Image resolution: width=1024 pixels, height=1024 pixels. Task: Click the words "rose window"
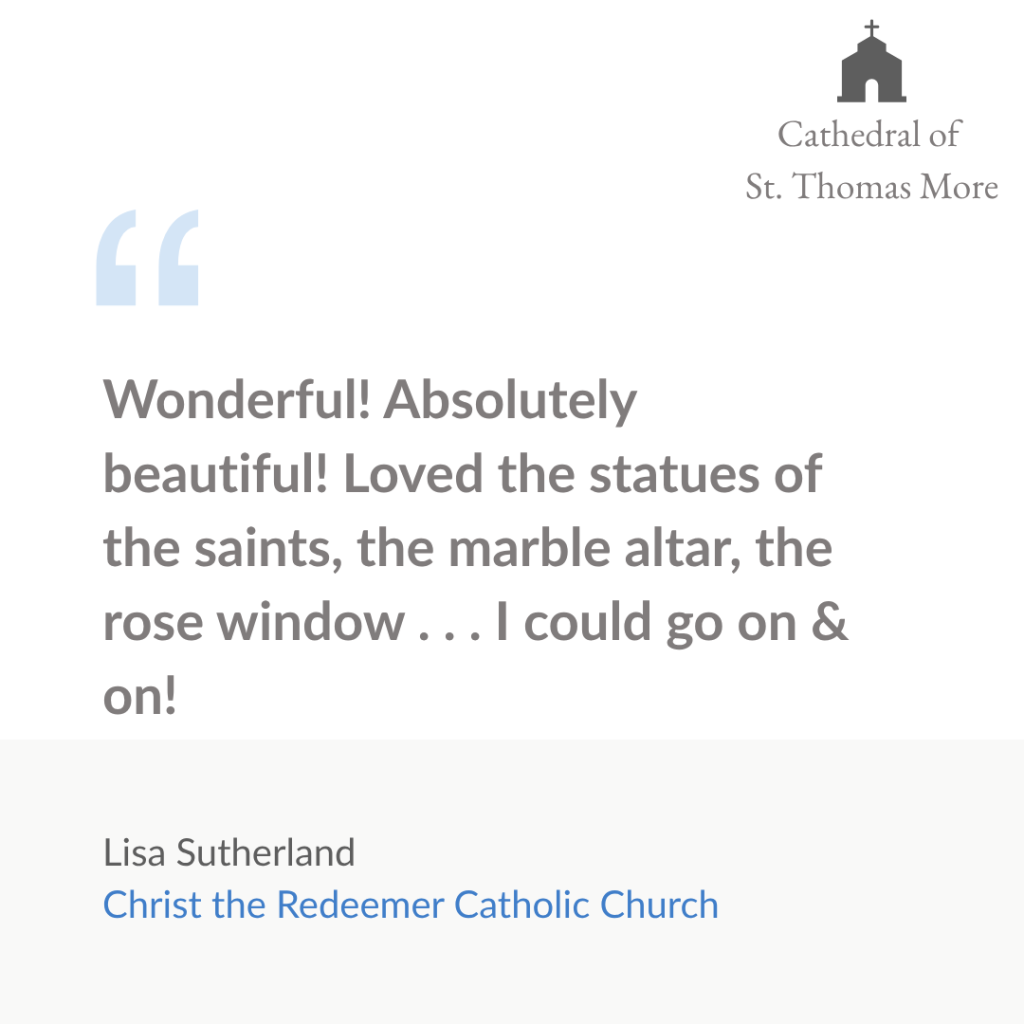tap(254, 621)
